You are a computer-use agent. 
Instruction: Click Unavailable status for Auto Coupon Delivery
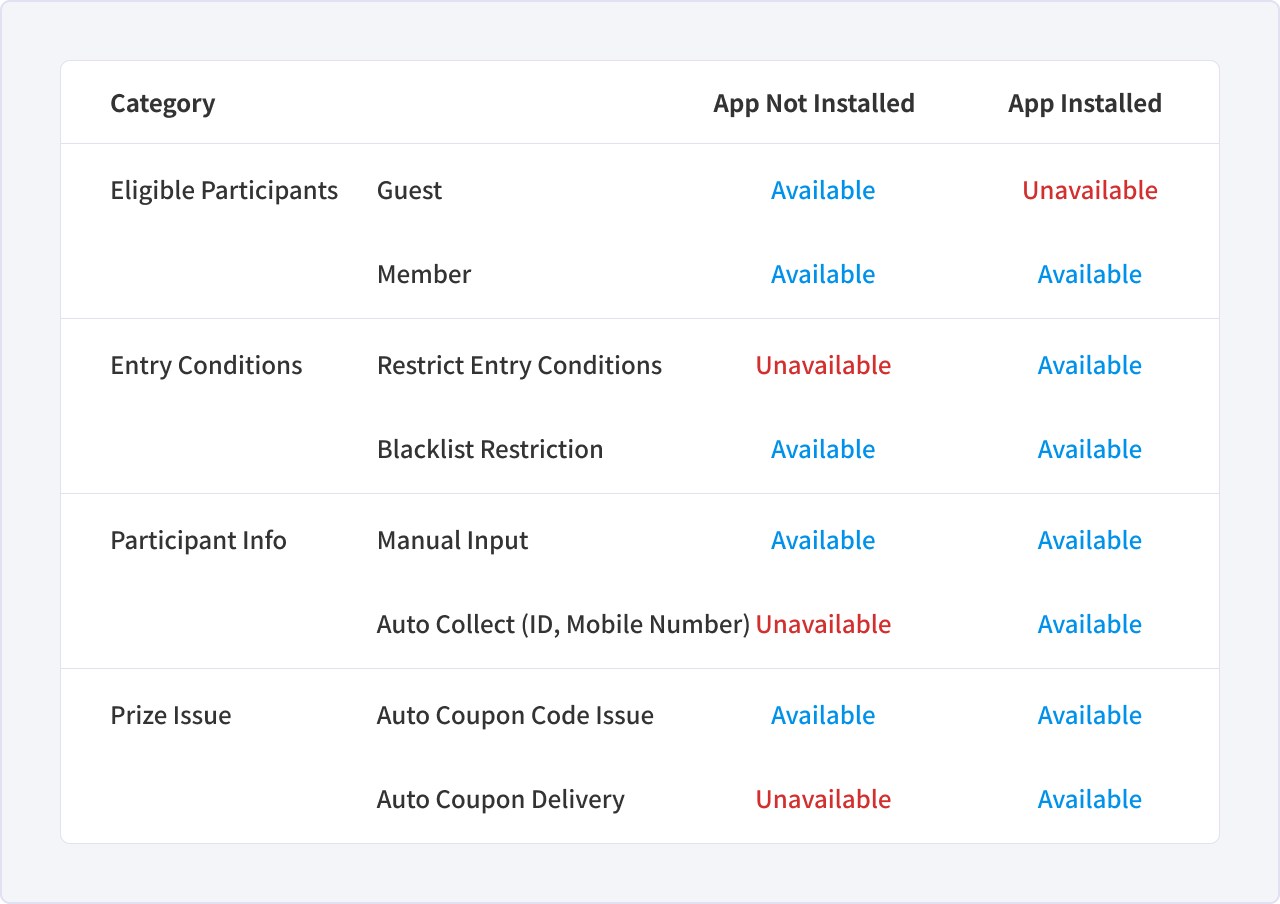coord(823,799)
